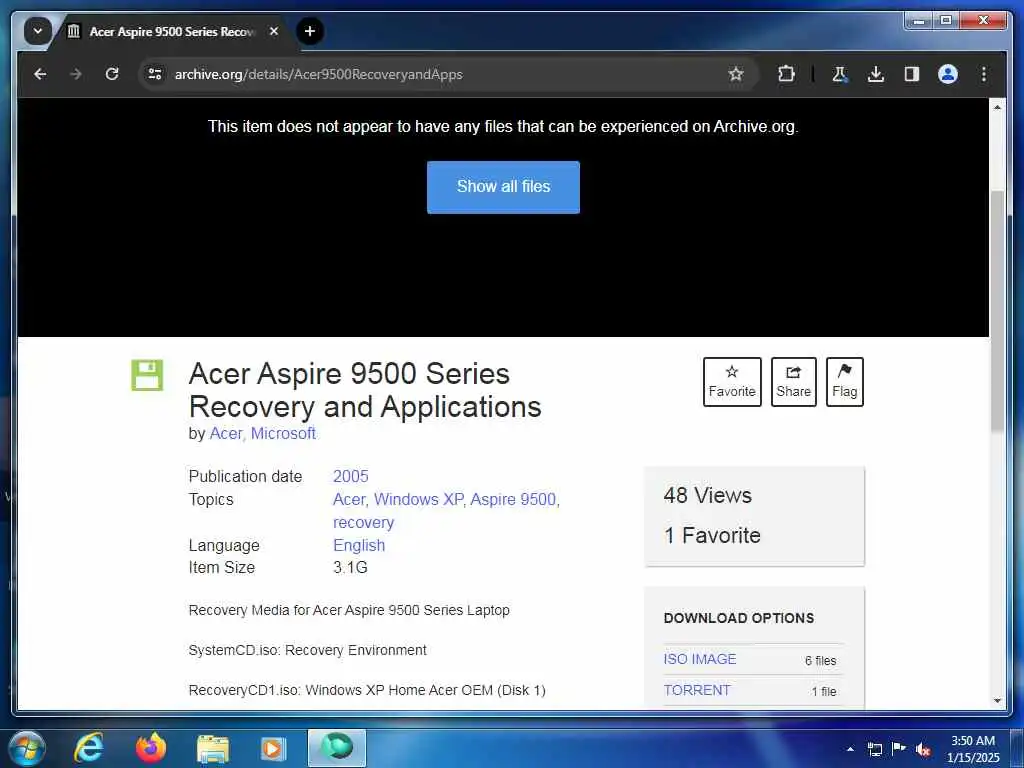Click the scrollbar down arrow
The height and width of the screenshot is (768, 1024).
click(997, 701)
